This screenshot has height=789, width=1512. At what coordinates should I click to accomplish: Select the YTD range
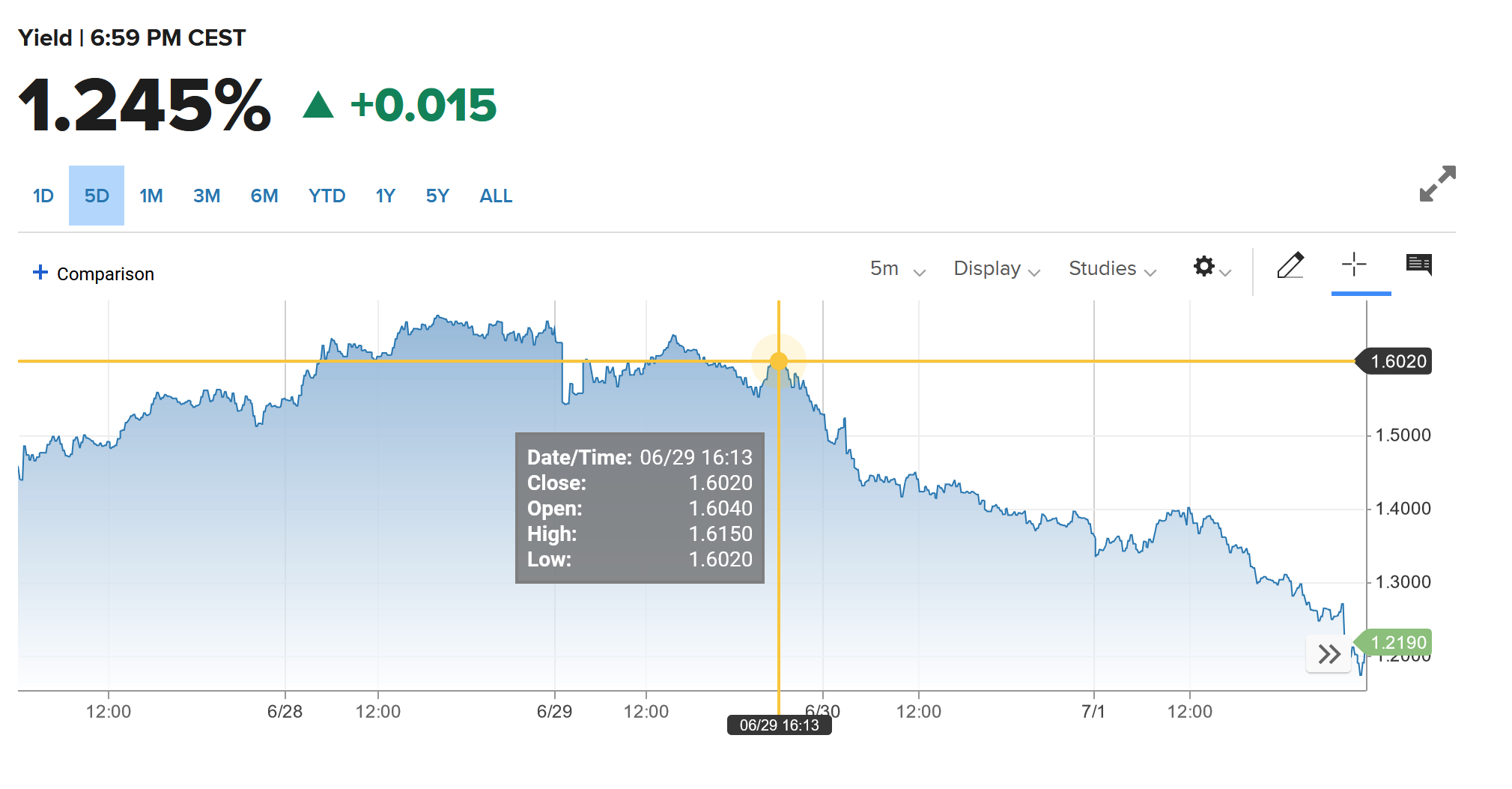click(x=327, y=196)
